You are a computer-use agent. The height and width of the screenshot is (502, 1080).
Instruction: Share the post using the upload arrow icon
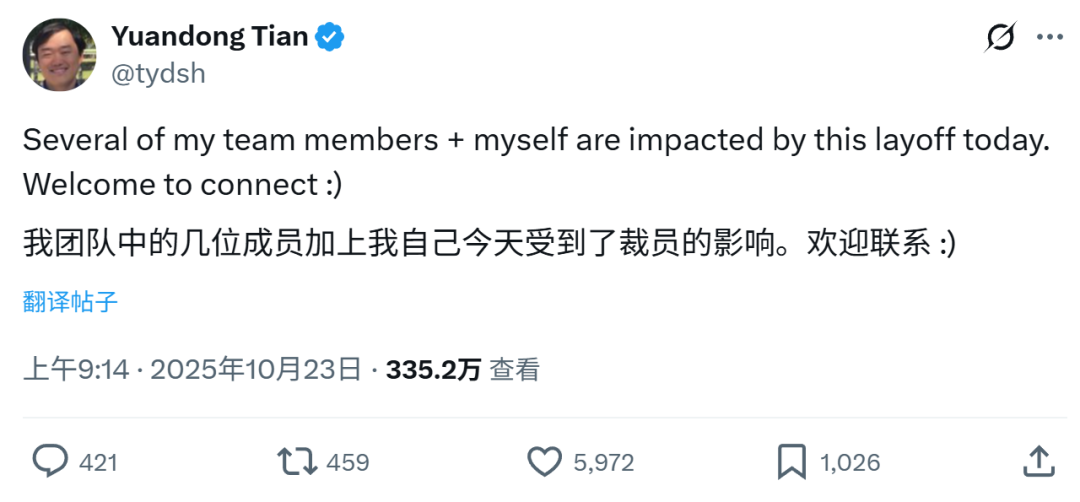pyautogui.click(x=1039, y=461)
